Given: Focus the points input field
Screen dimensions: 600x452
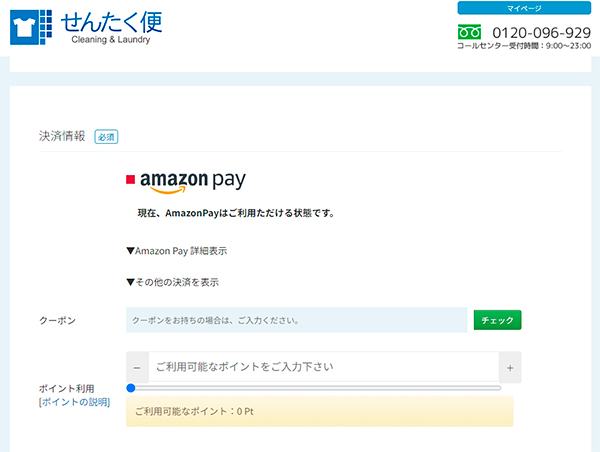Looking at the screenshot, I should 324,367.
